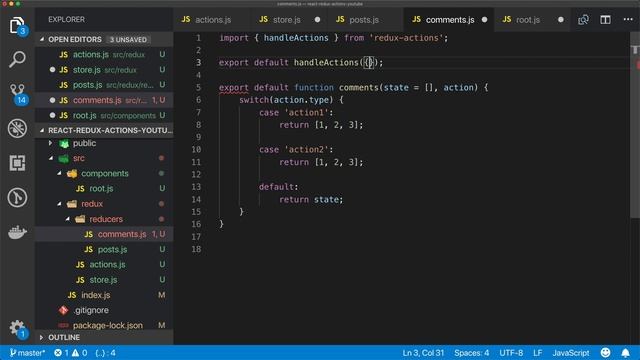640x360 pixels.
Task: Close store.js tab via its unsaved dot
Action: click(318, 20)
